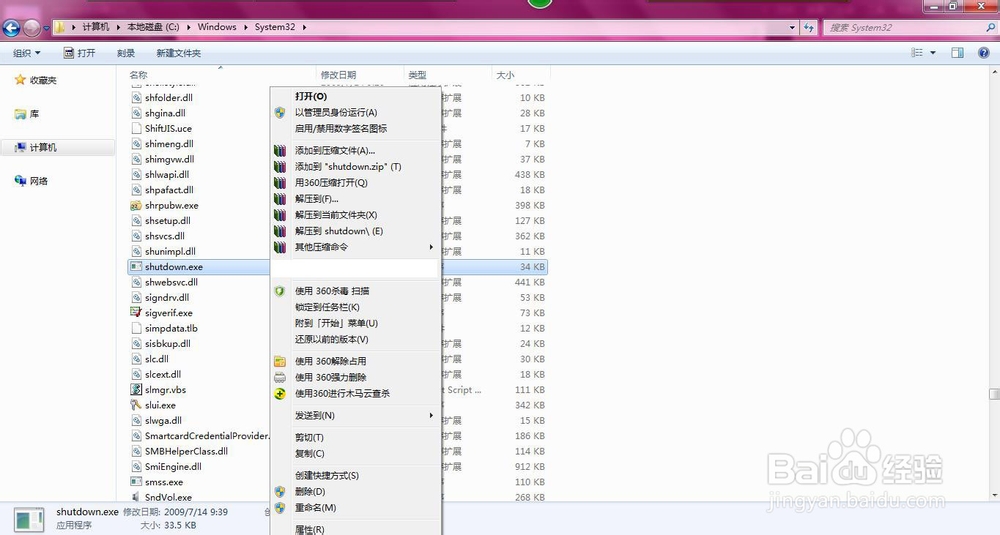This screenshot has width=1000, height=535.
Task: Open the view options dropdown arrow
Action: (933, 53)
